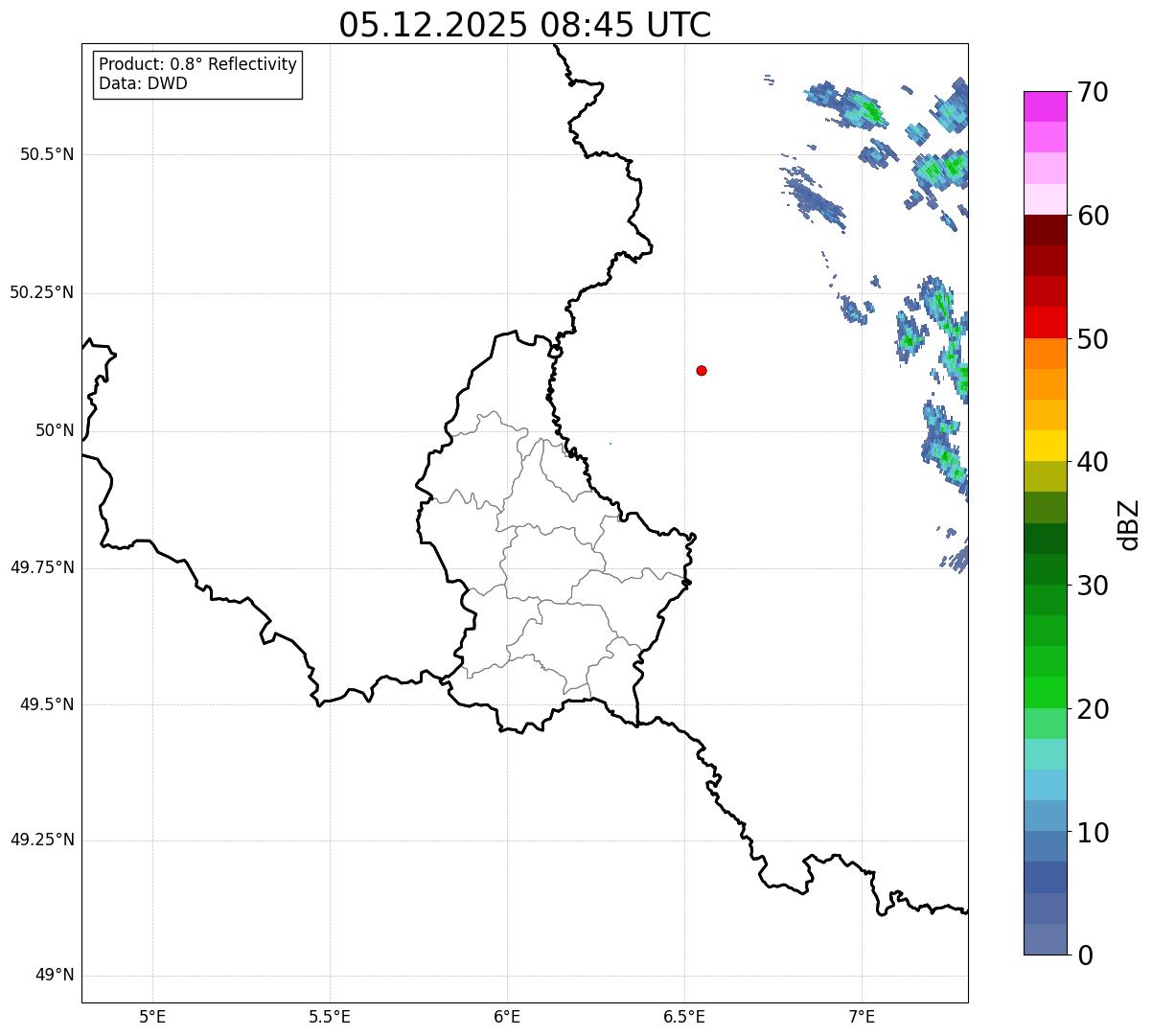Click the 50.25°N latitude label
Viewport: 1152px width, 1036px height.
[x=42, y=292]
